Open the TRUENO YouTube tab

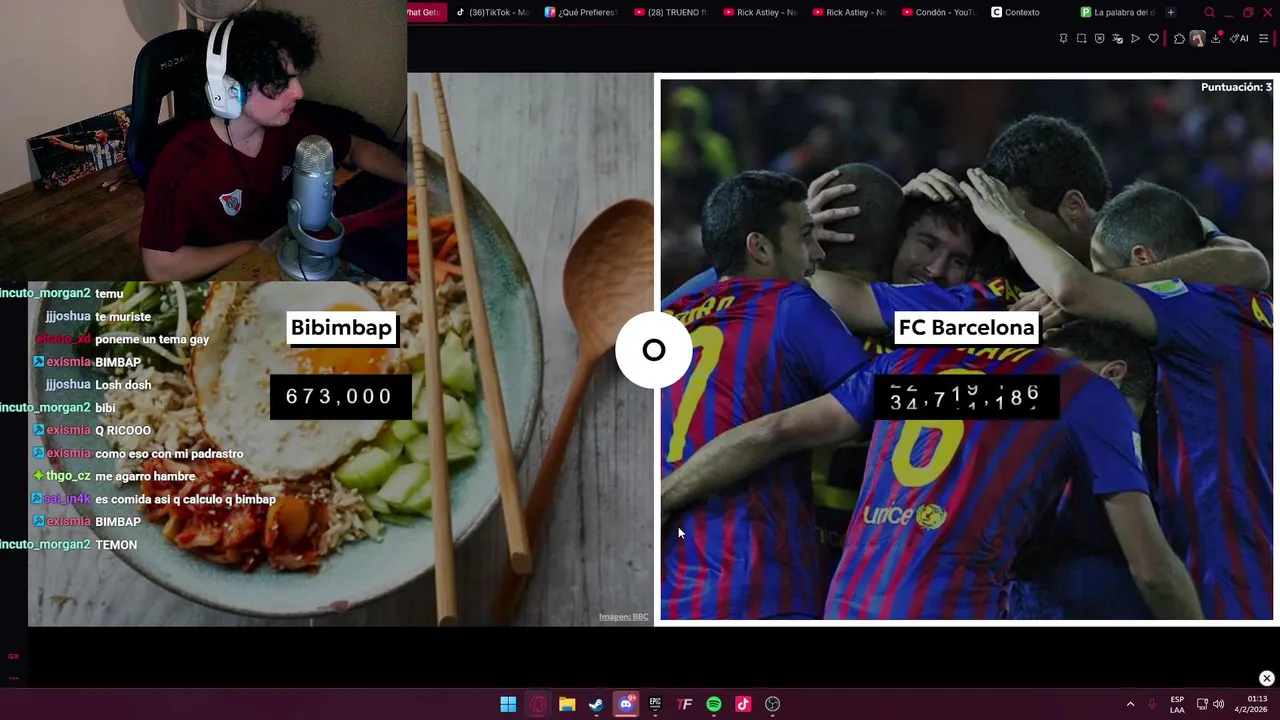(x=670, y=12)
